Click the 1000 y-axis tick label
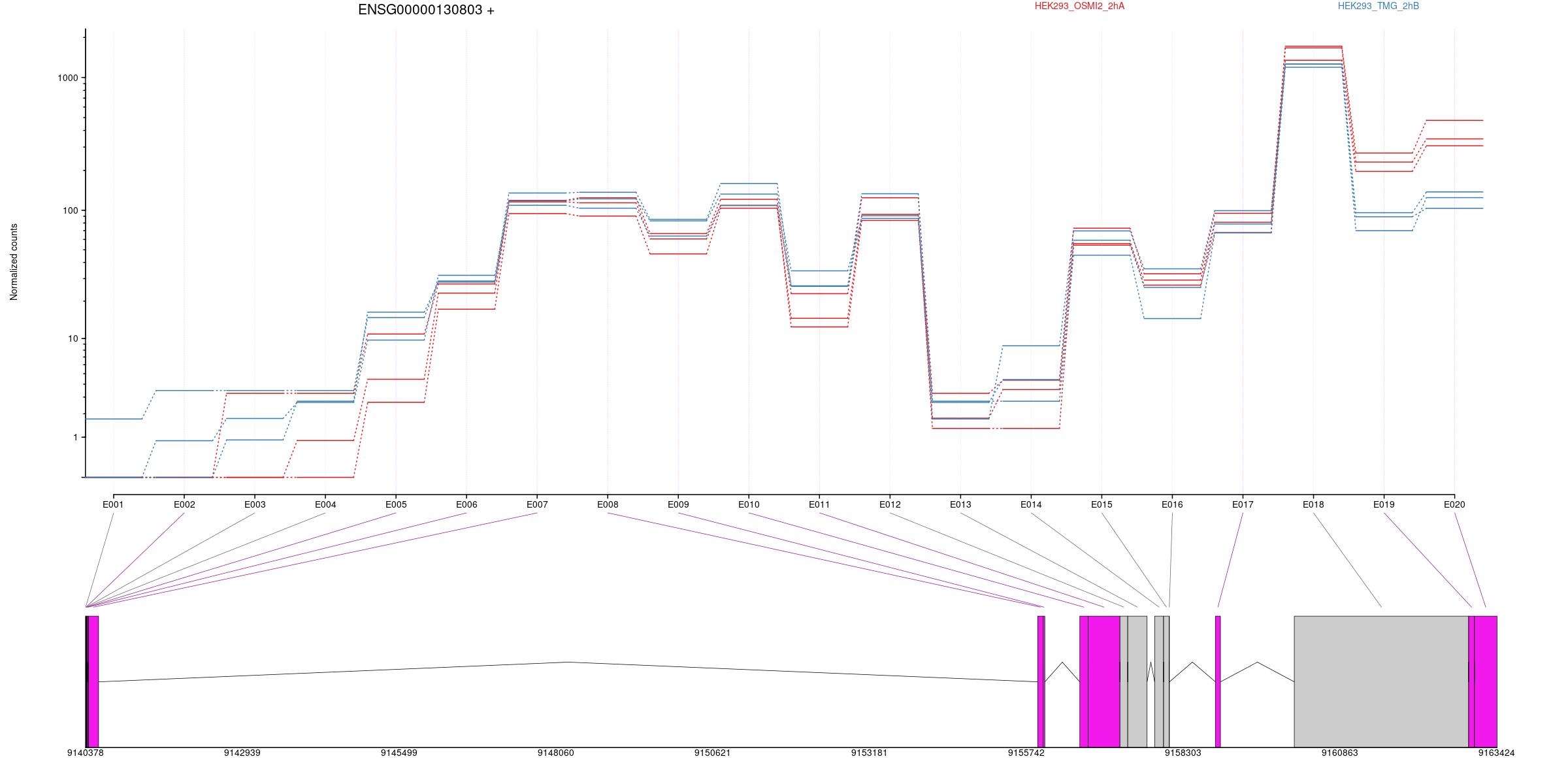 point(68,78)
